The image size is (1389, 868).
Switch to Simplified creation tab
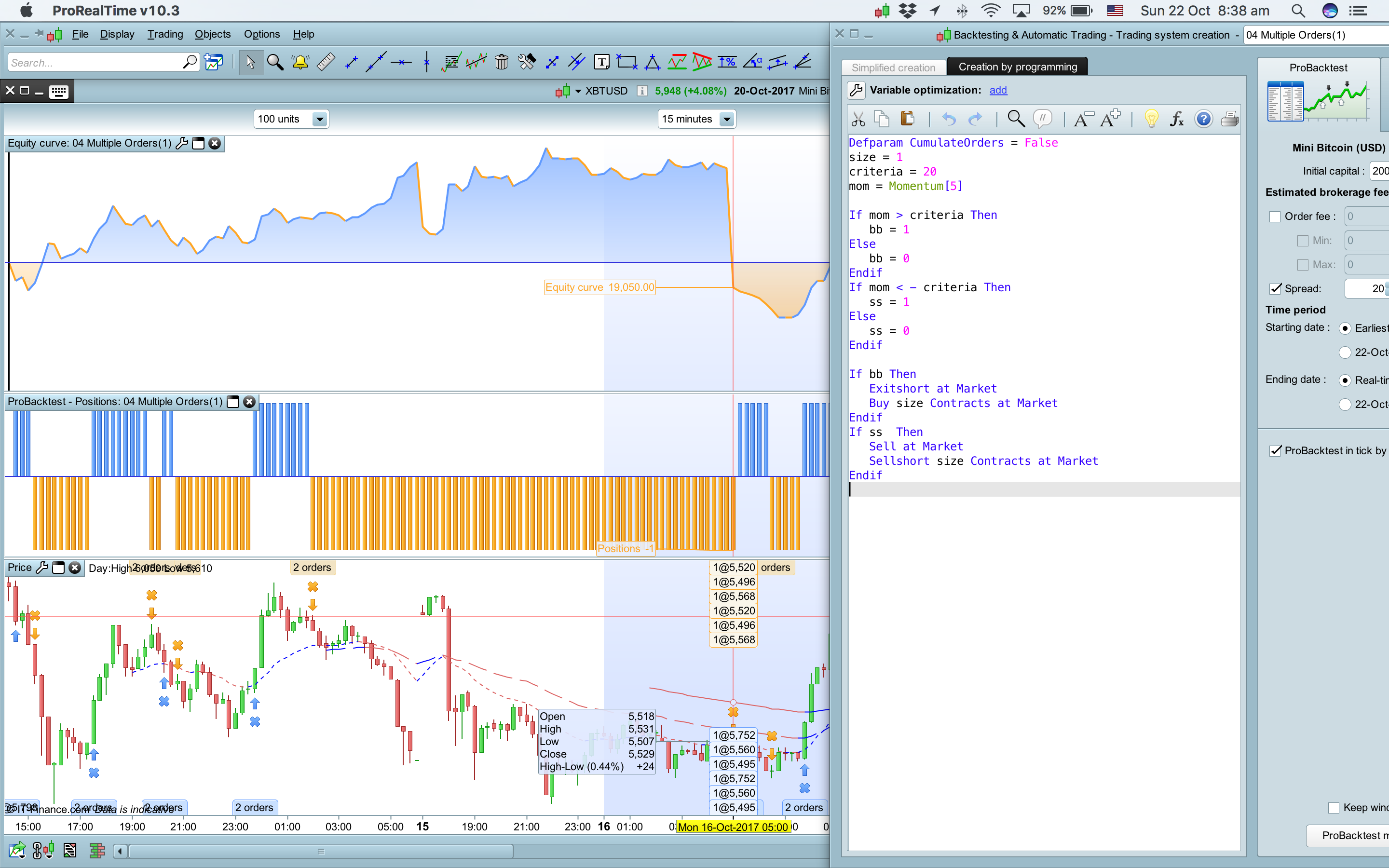(893, 67)
